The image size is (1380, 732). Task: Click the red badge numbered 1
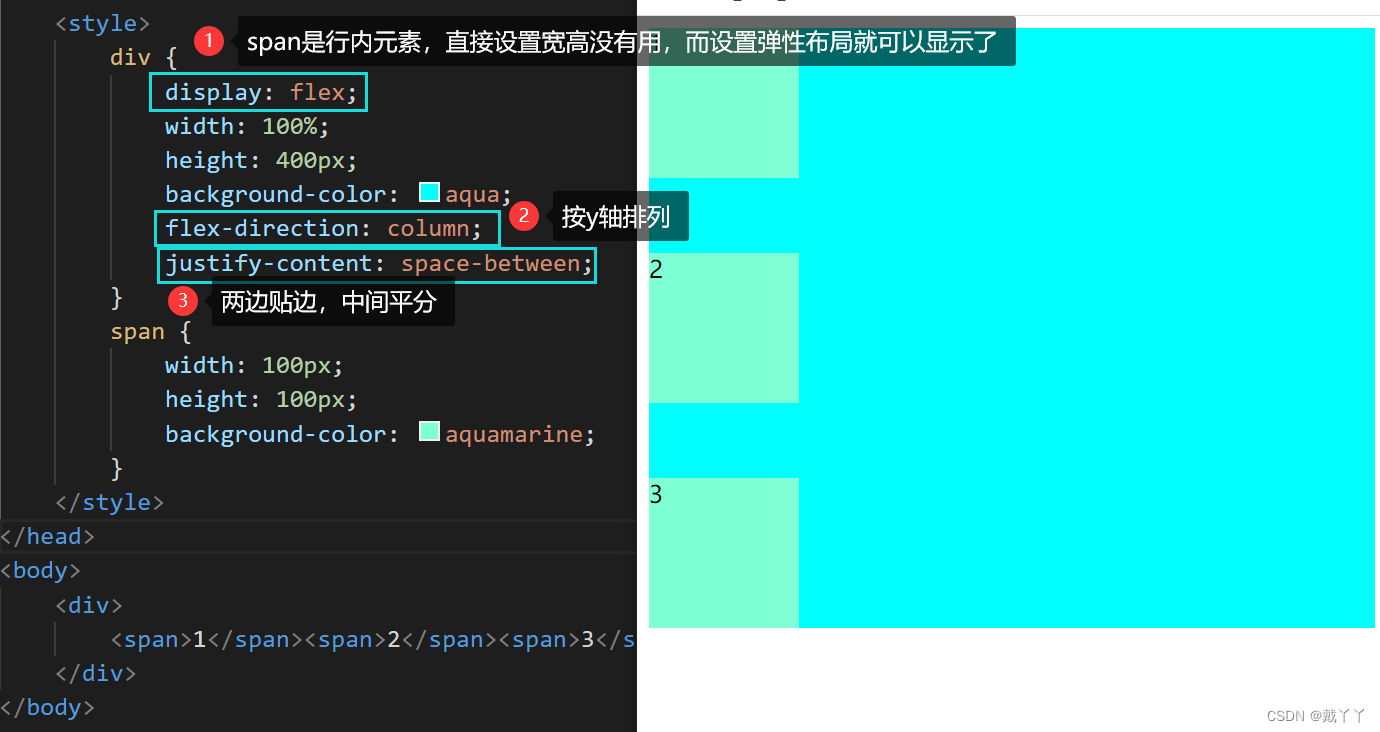pyautogui.click(x=209, y=41)
